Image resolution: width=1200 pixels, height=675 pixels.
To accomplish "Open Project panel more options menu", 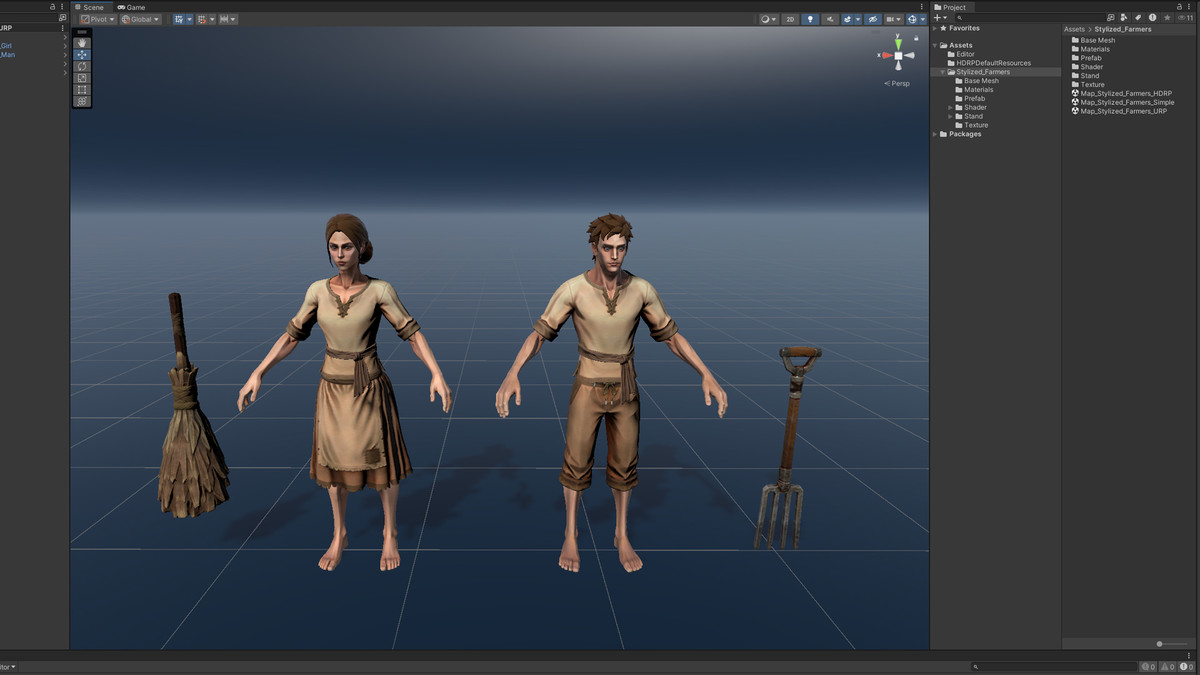I will tap(1189, 7).
